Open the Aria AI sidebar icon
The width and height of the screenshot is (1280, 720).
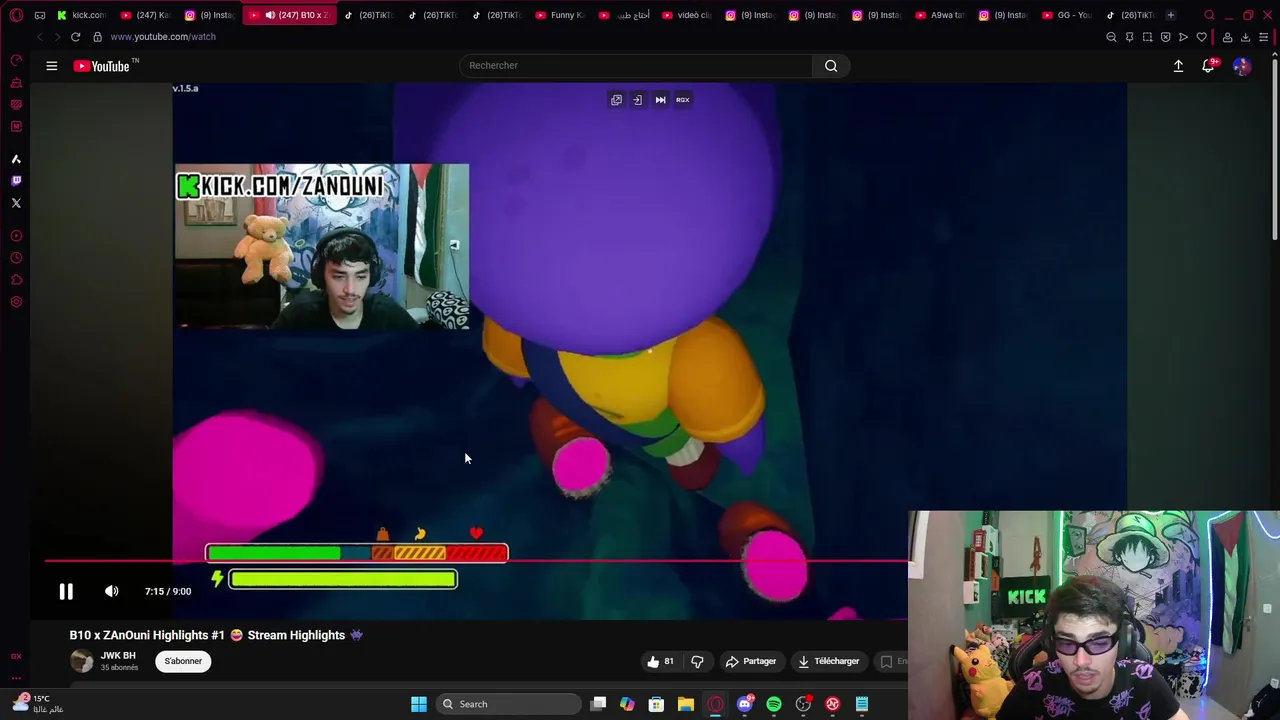coord(16,159)
